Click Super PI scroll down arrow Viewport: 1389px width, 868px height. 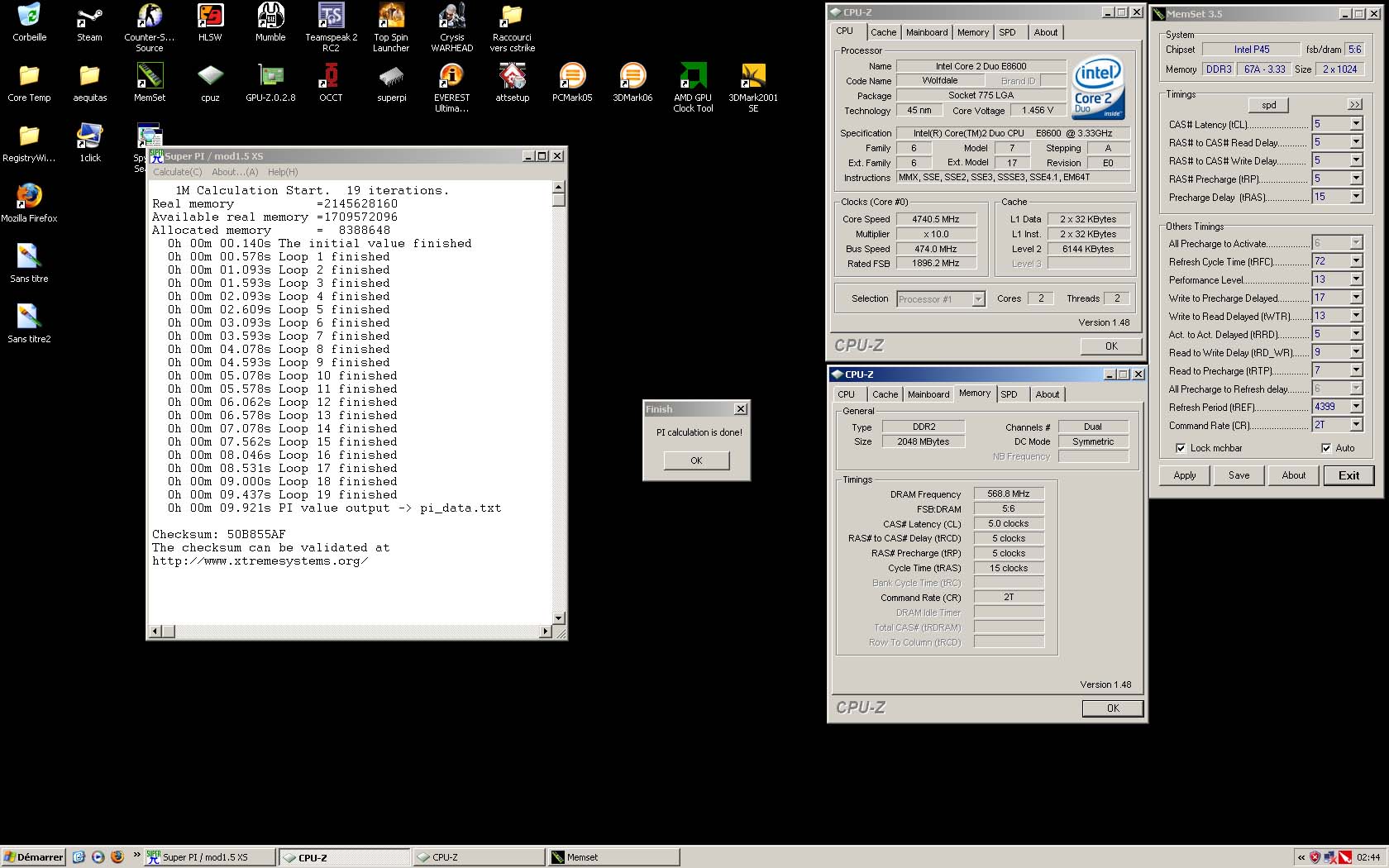559,618
